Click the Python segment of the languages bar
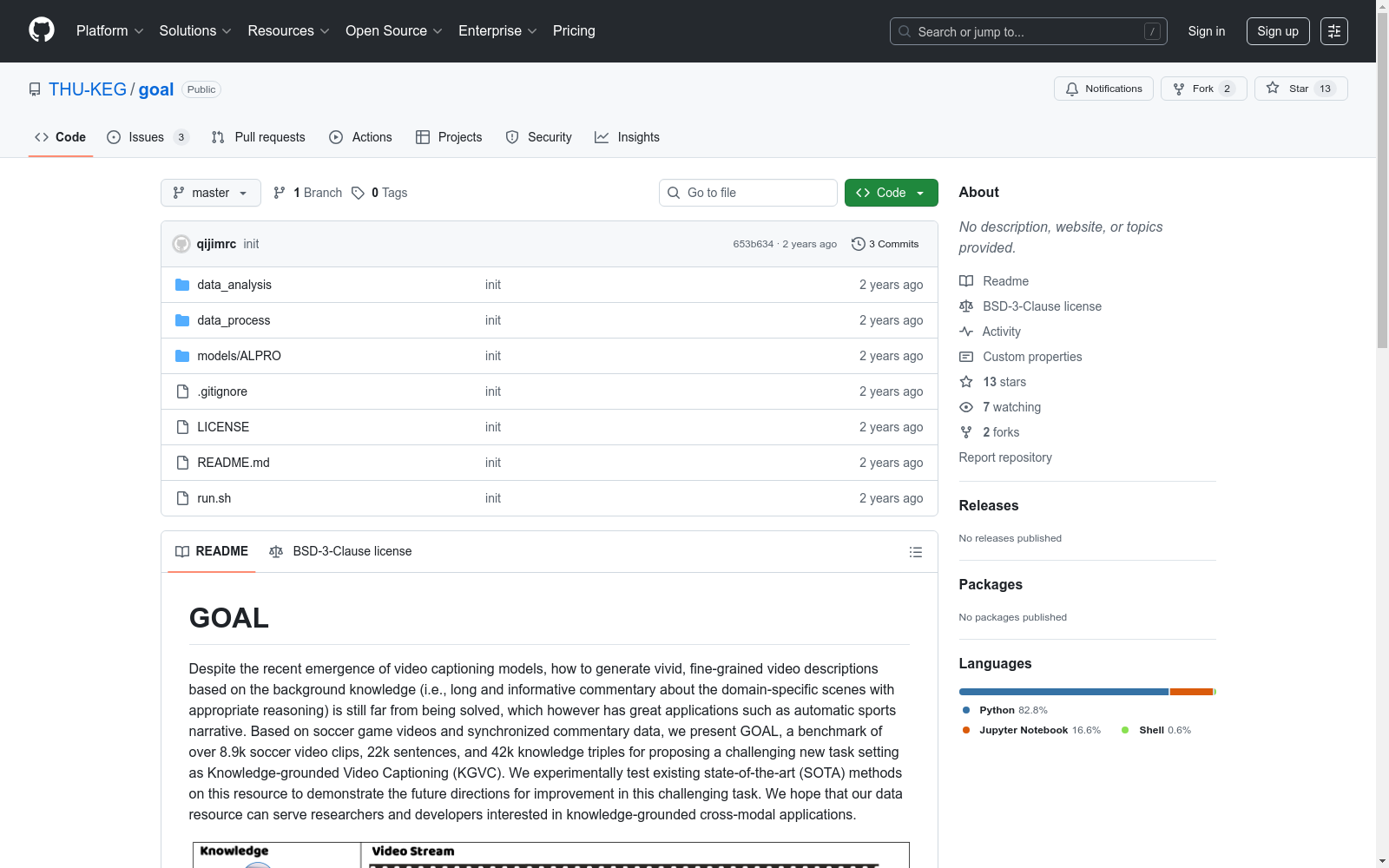The image size is (1389, 868). pyautogui.click(x=1063, y=692)
